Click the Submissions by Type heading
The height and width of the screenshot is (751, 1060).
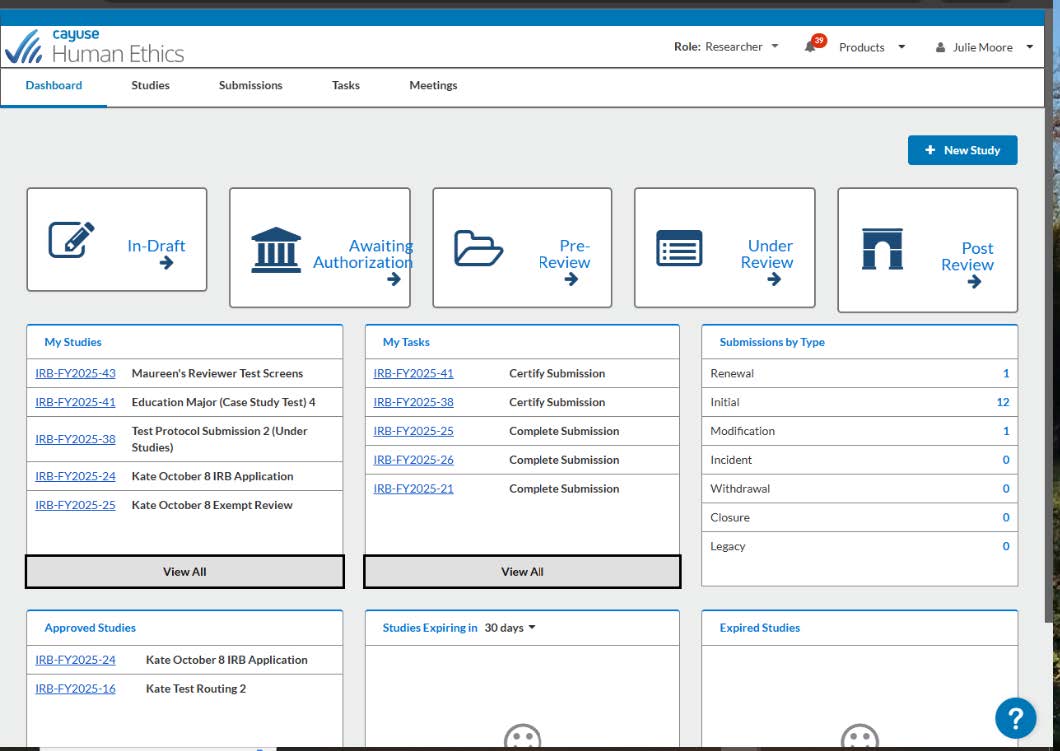pos(772,342)
